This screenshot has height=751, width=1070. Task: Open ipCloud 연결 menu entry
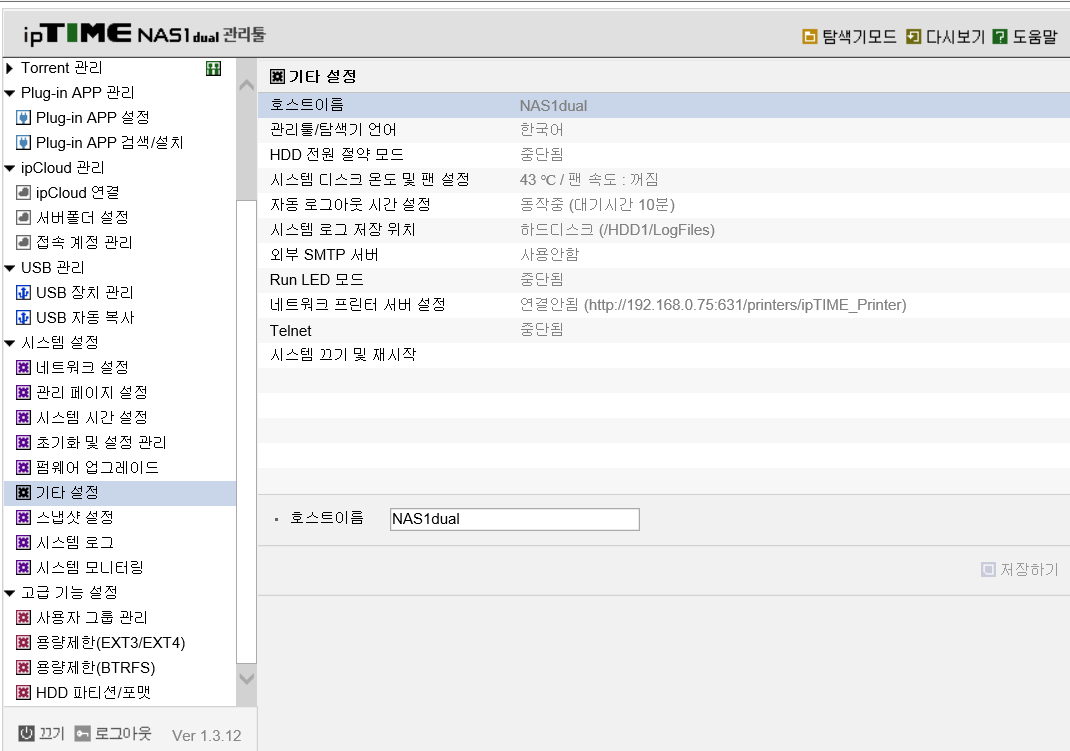[77, 192]
